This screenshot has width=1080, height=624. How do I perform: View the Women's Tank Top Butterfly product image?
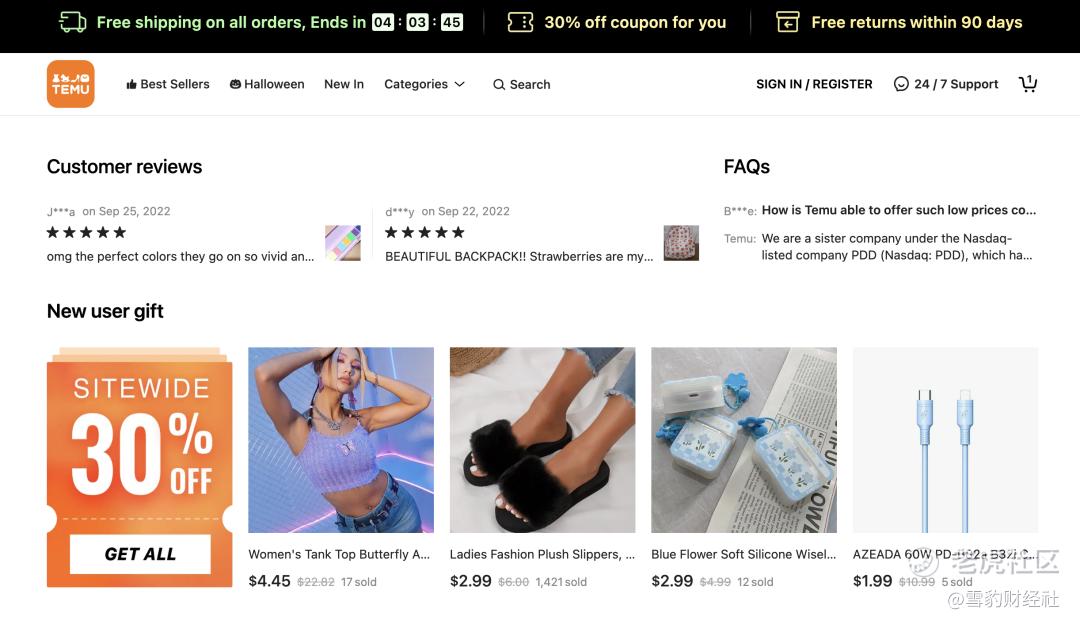click(341, 440)
